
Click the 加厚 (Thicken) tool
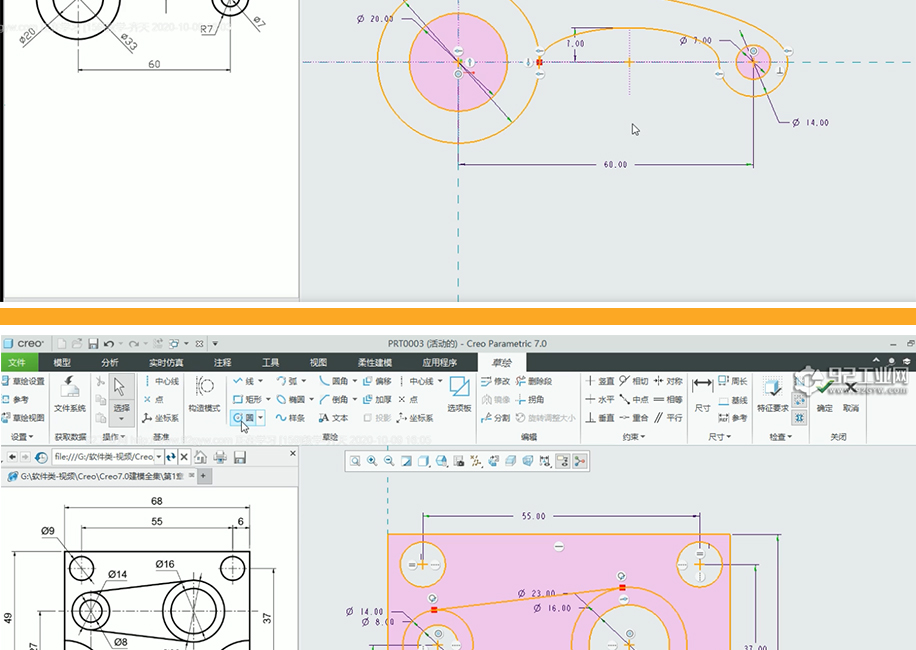(377, 399)
